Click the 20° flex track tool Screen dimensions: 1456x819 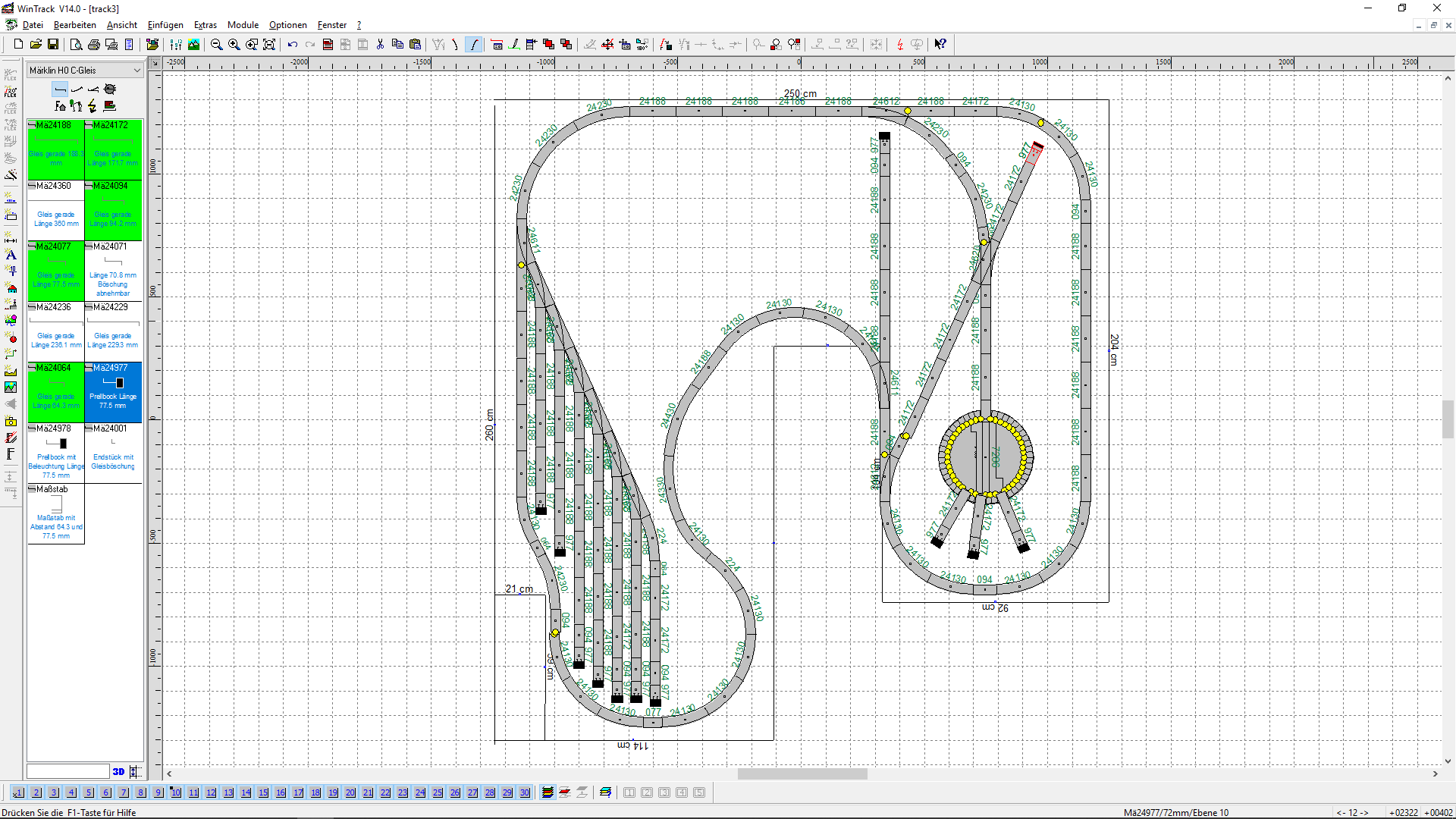coord(11,92)
